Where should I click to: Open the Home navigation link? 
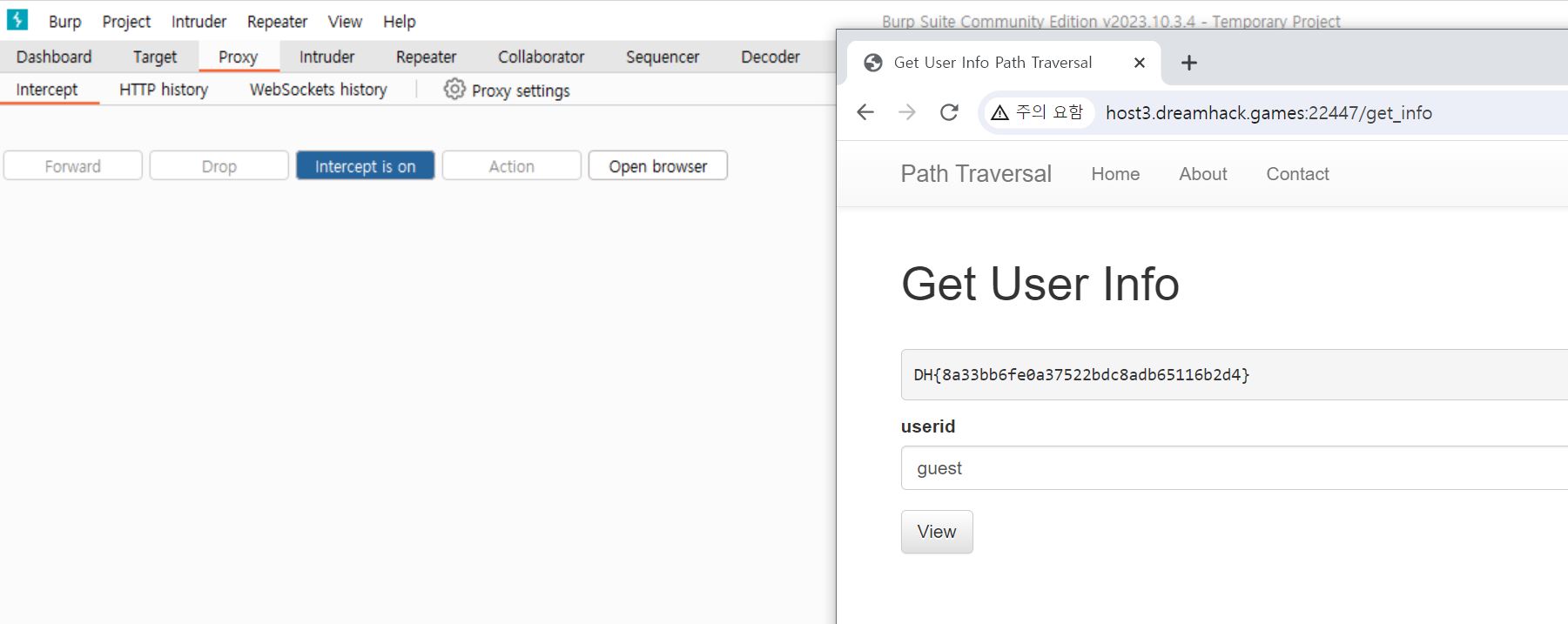click(x=1115, y=174)
